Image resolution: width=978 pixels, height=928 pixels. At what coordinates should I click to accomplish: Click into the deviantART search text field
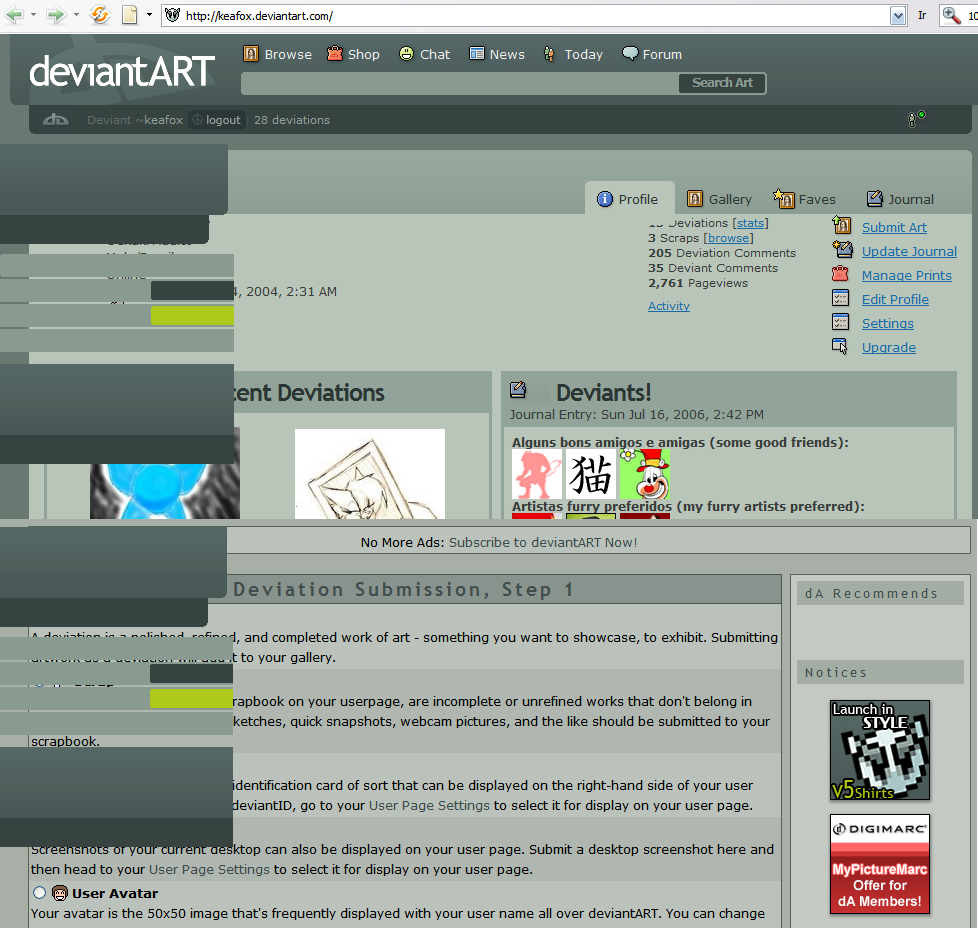tap(460, 84)
